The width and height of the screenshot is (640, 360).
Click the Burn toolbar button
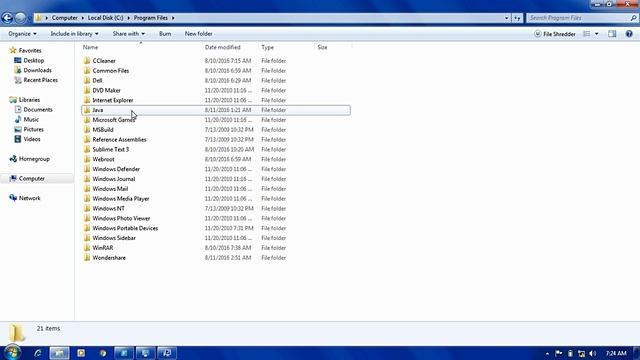tap(165, 34)
